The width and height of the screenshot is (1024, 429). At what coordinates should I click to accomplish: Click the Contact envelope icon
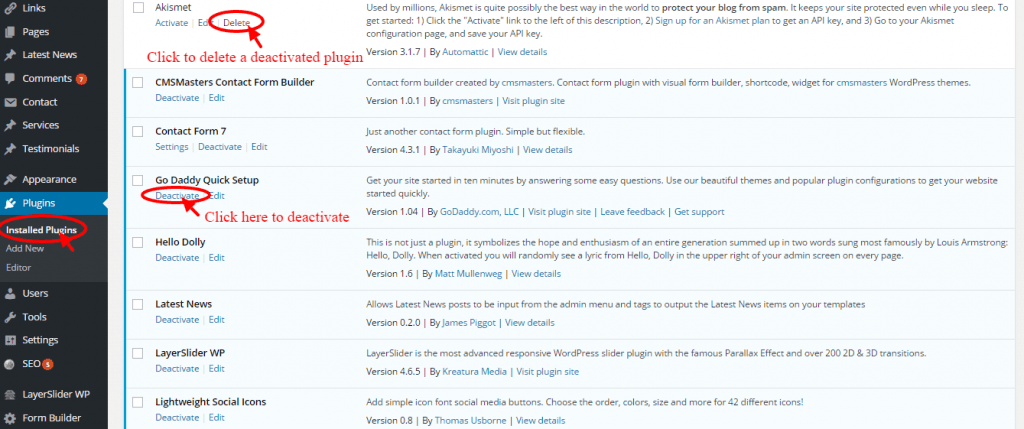pyautogui.click(x=10, y=102)
